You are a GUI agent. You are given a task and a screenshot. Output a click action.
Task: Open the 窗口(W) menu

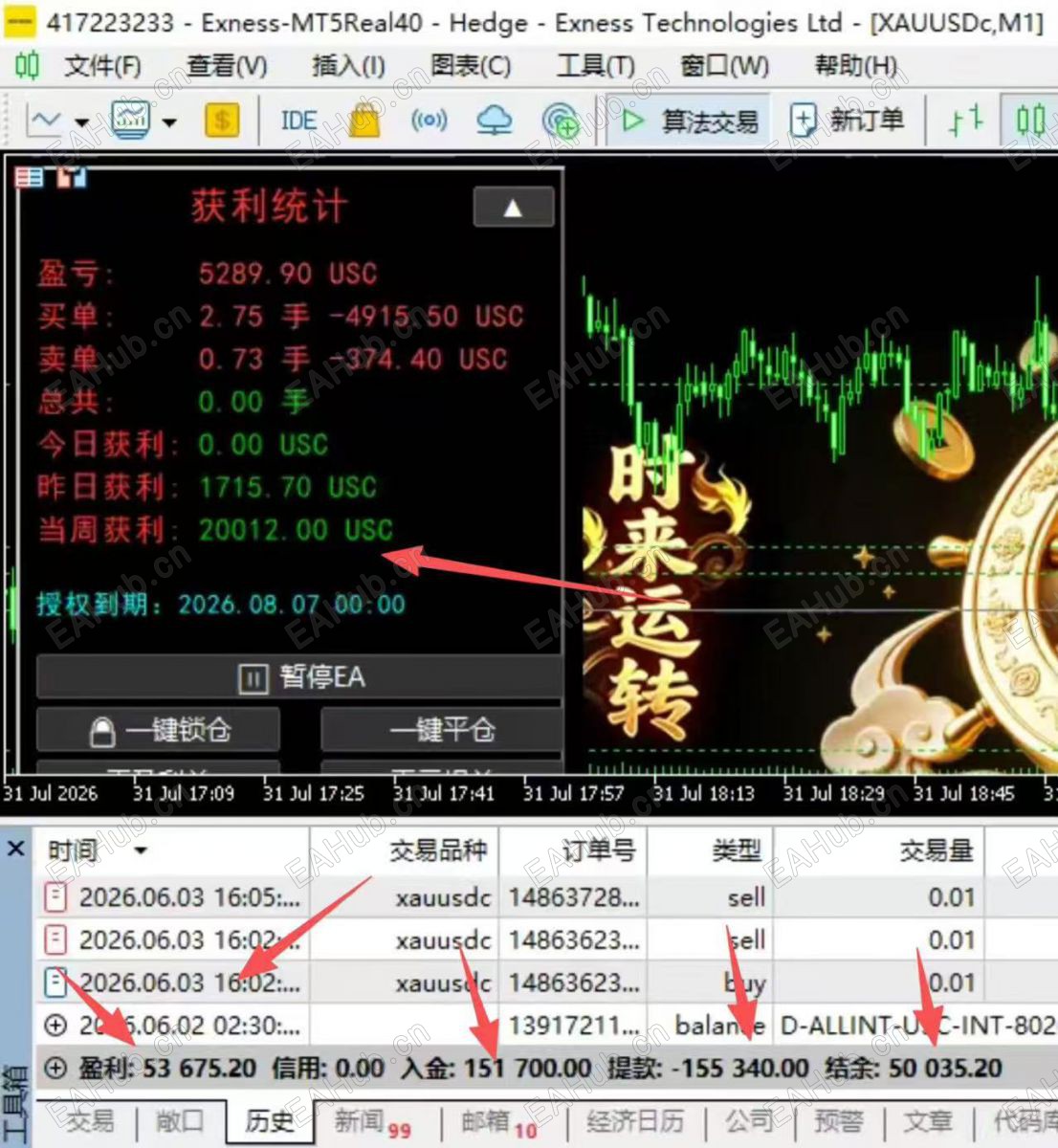pos(724,66)
